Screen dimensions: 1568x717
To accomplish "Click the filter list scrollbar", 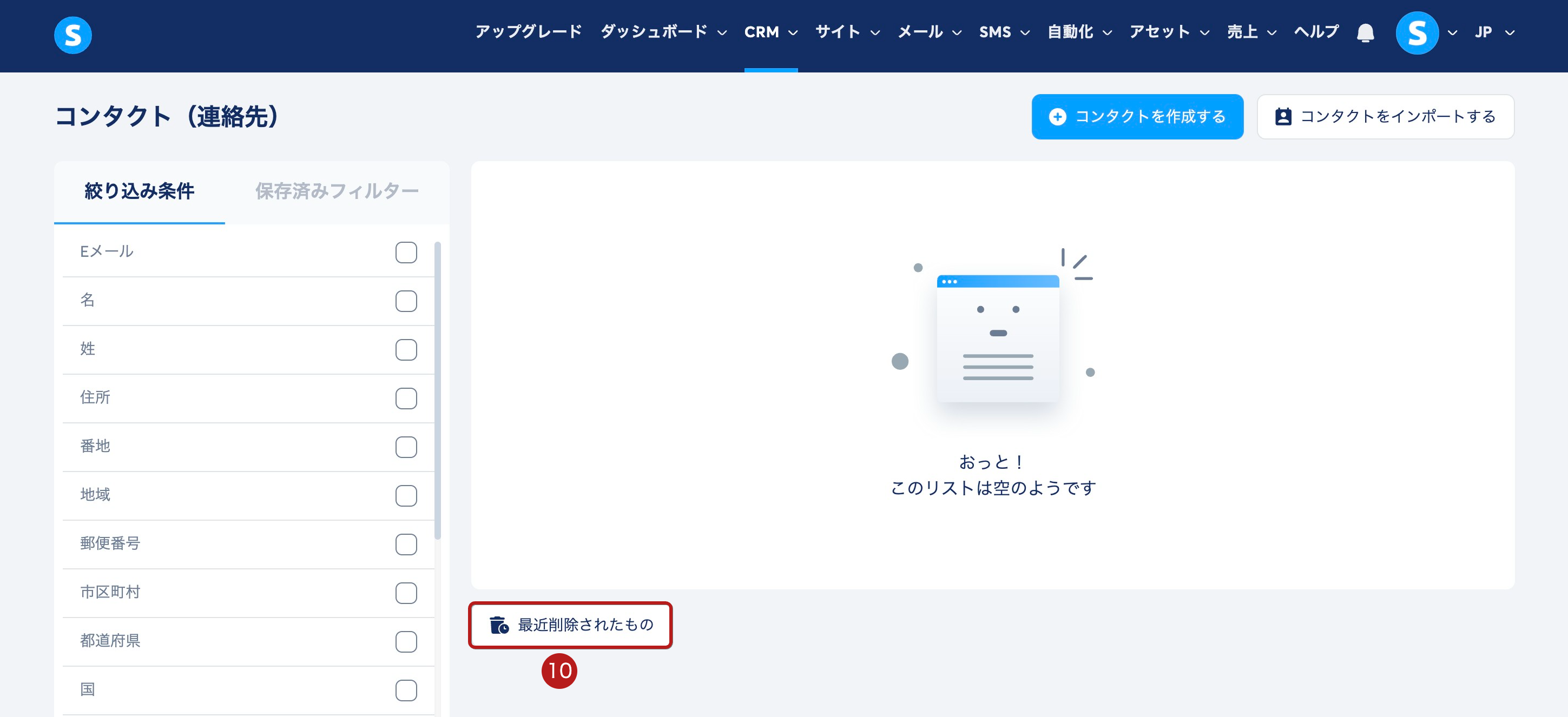I will point(437,389).
